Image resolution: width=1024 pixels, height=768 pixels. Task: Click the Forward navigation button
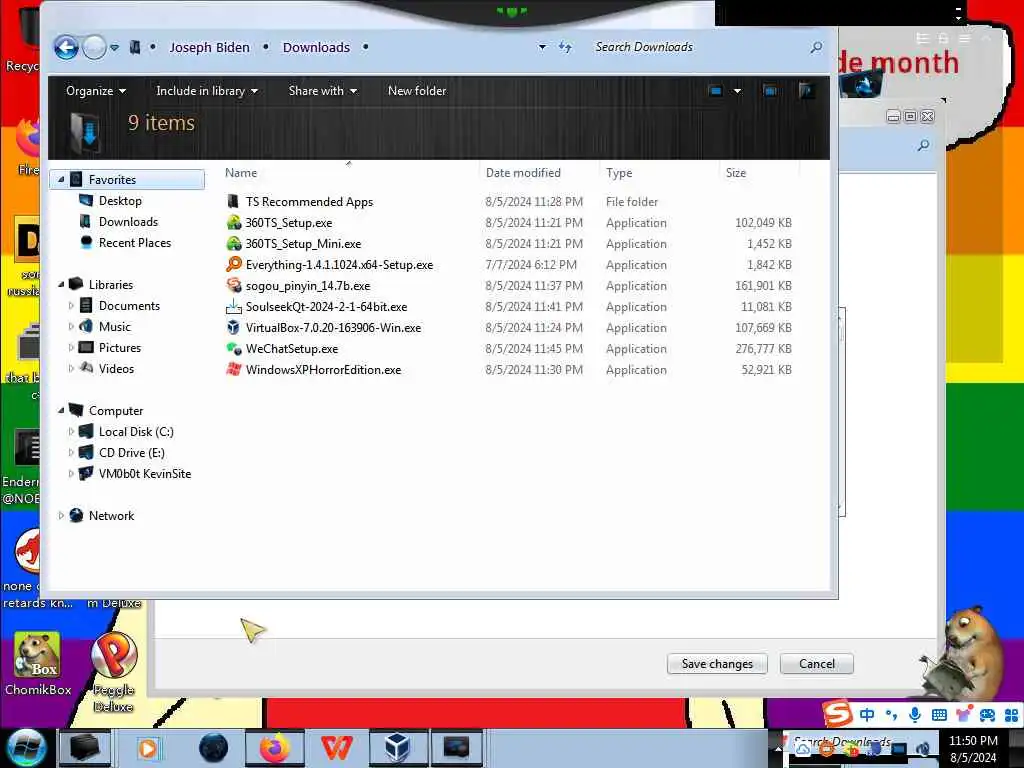tap(95, 47)
